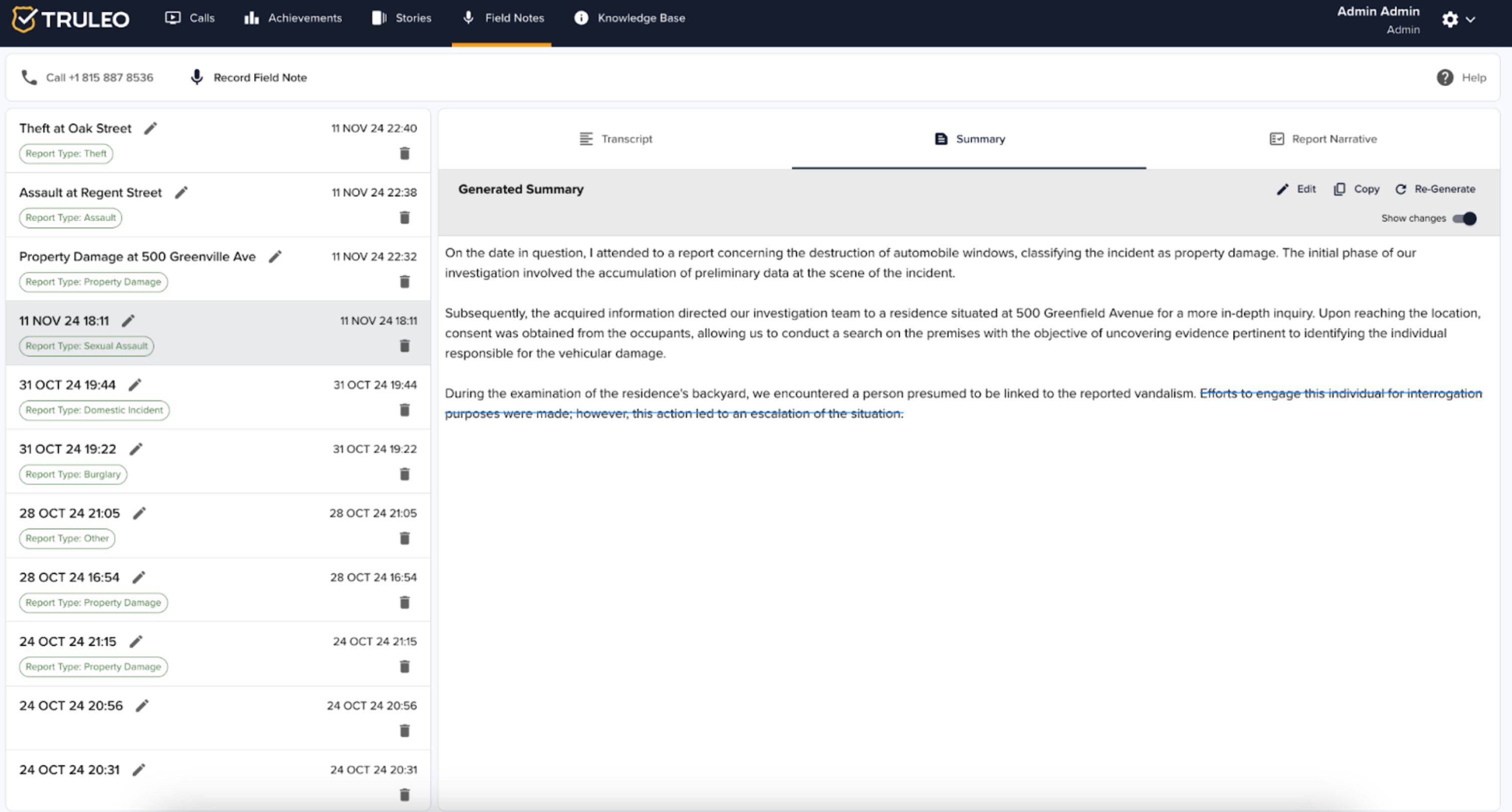This screenshot has width=1512, height=812.
Task: Click the Report Type: Sexual Assault tag
Action: 87,346
